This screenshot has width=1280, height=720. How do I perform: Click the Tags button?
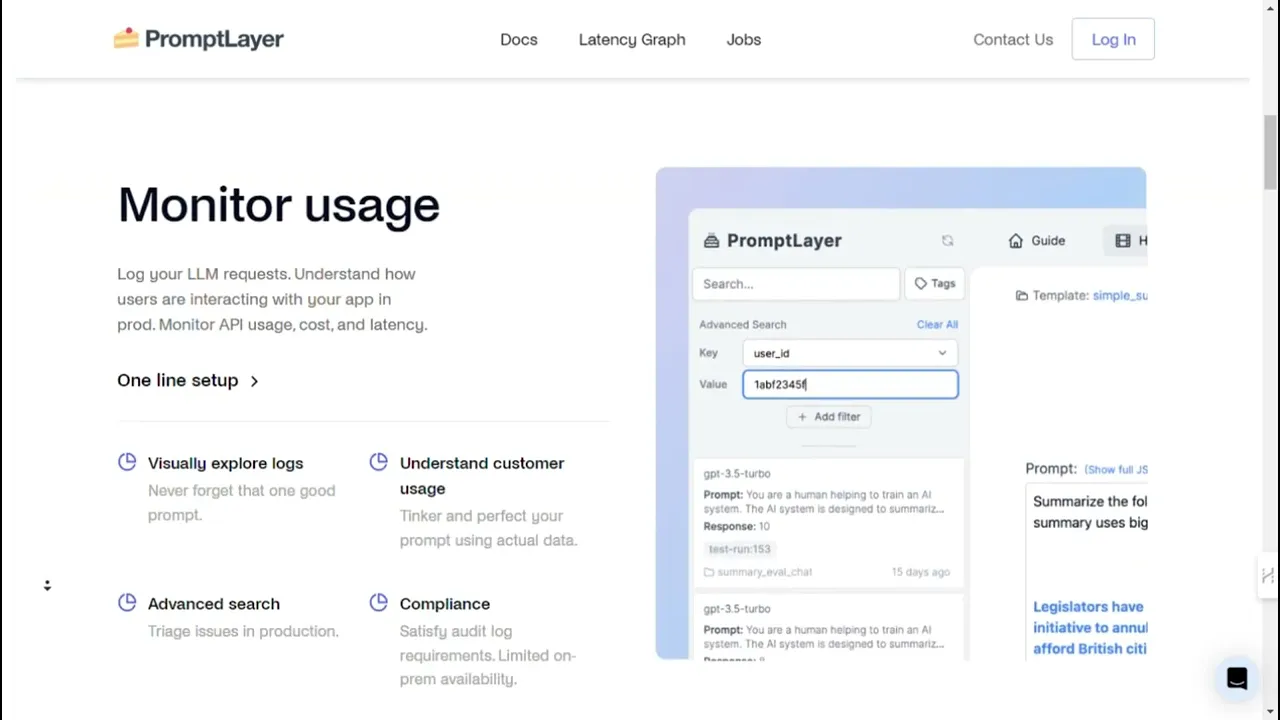tap(935, 284)
